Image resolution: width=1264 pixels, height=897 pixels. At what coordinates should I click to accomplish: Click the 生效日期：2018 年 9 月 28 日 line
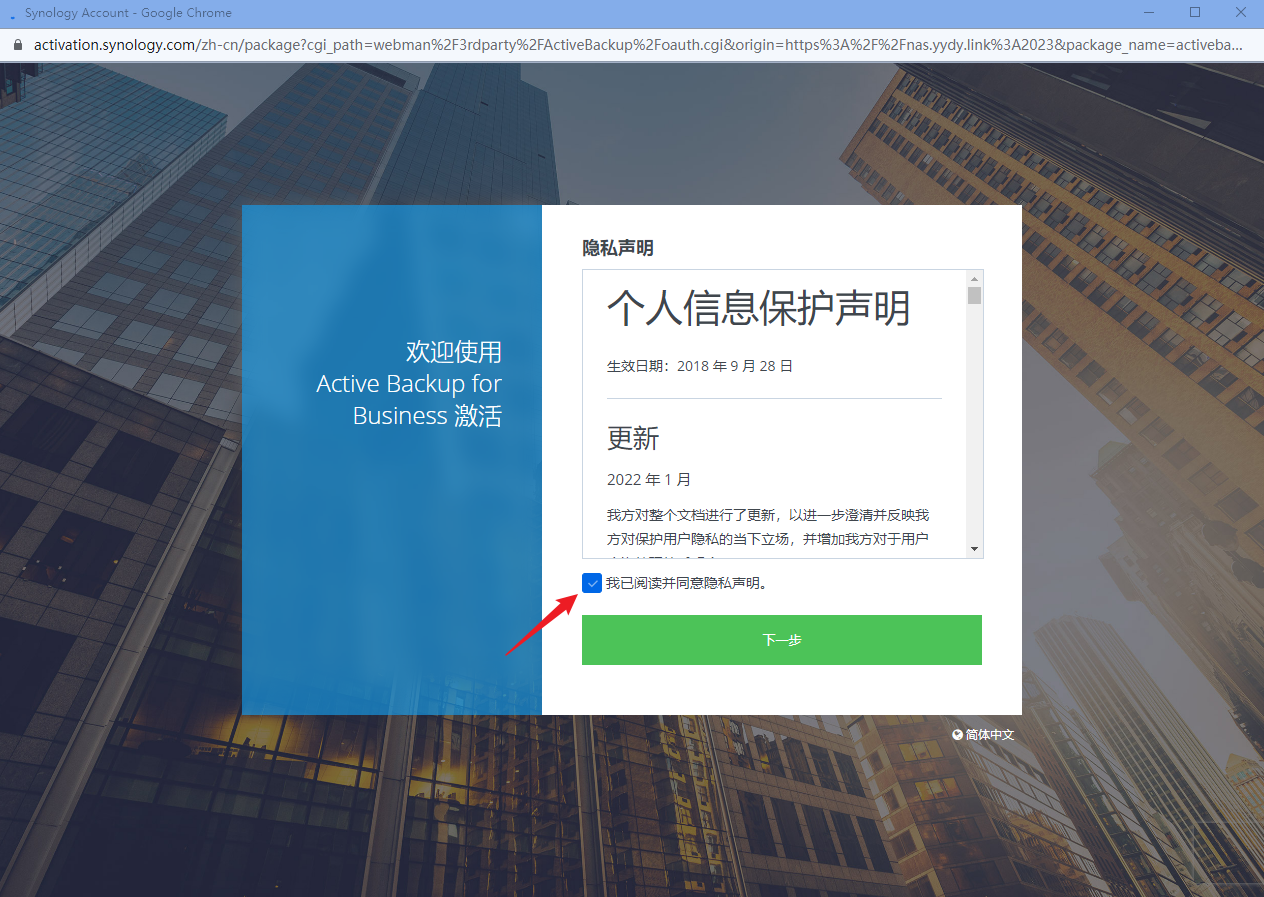coord(700,366)
